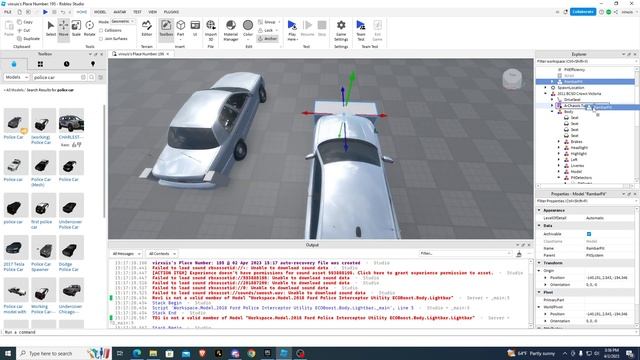This screenshot has width=640, height=360.
Task: Open Microsoft Edge from the taskbar
Action: click(x=137, y=353)
